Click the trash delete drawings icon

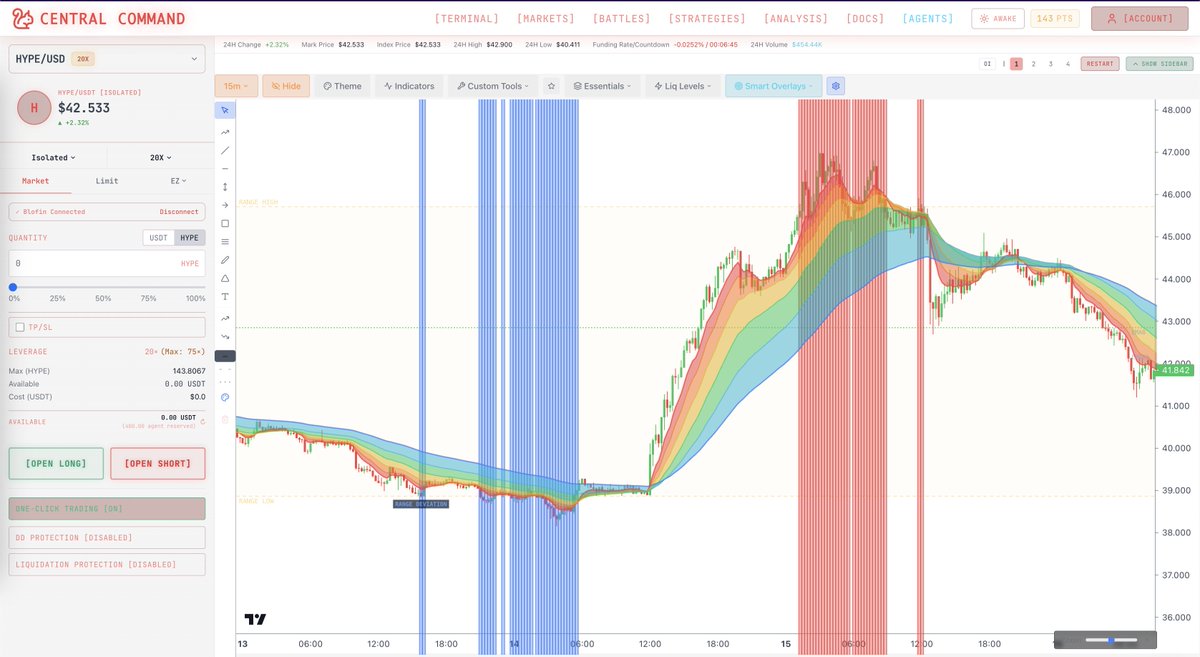click(225, 418)
